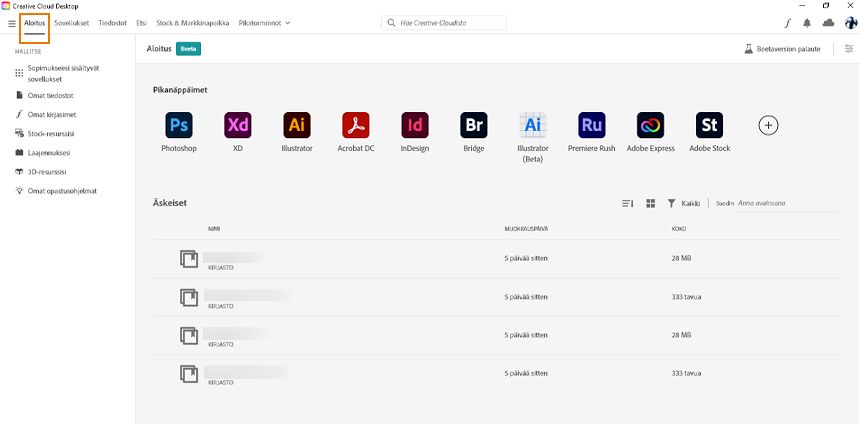This screenshot has width=859, height=424.
Task: Open the page settings sliders icon
Action: click(849, 49)
